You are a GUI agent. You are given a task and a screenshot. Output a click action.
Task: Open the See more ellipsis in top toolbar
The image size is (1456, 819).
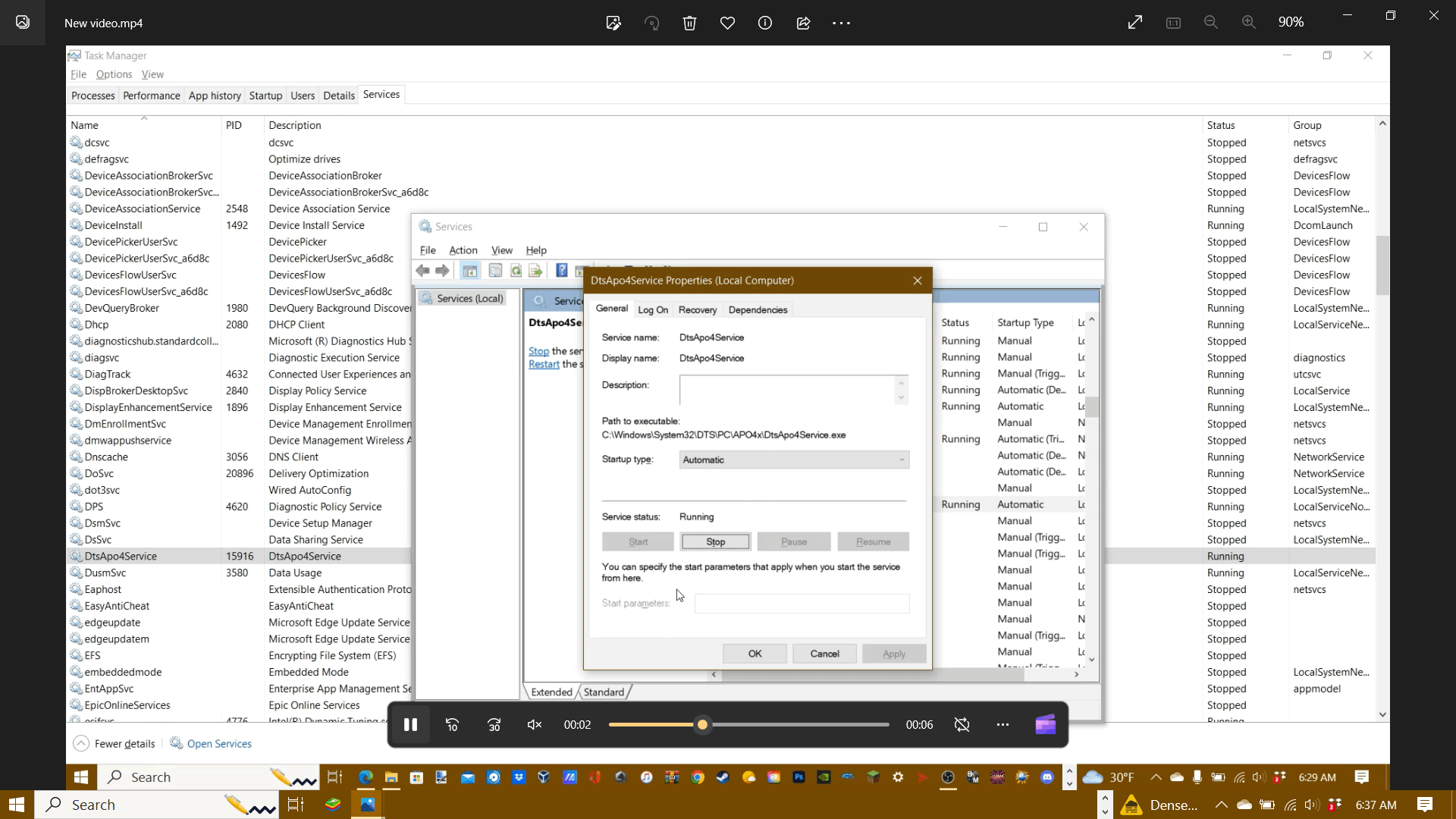841,23
